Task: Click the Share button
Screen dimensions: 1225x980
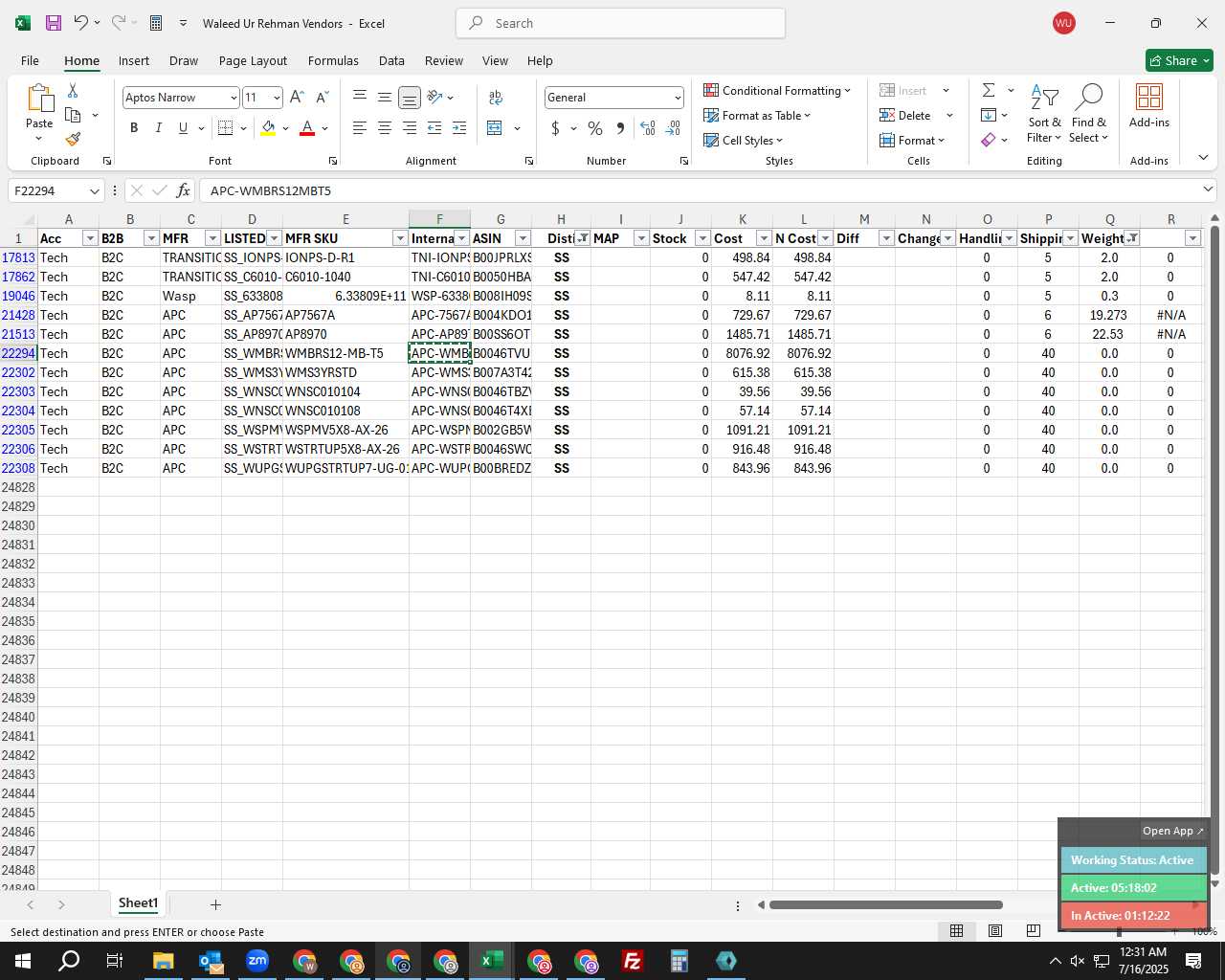Action: 1179,60
